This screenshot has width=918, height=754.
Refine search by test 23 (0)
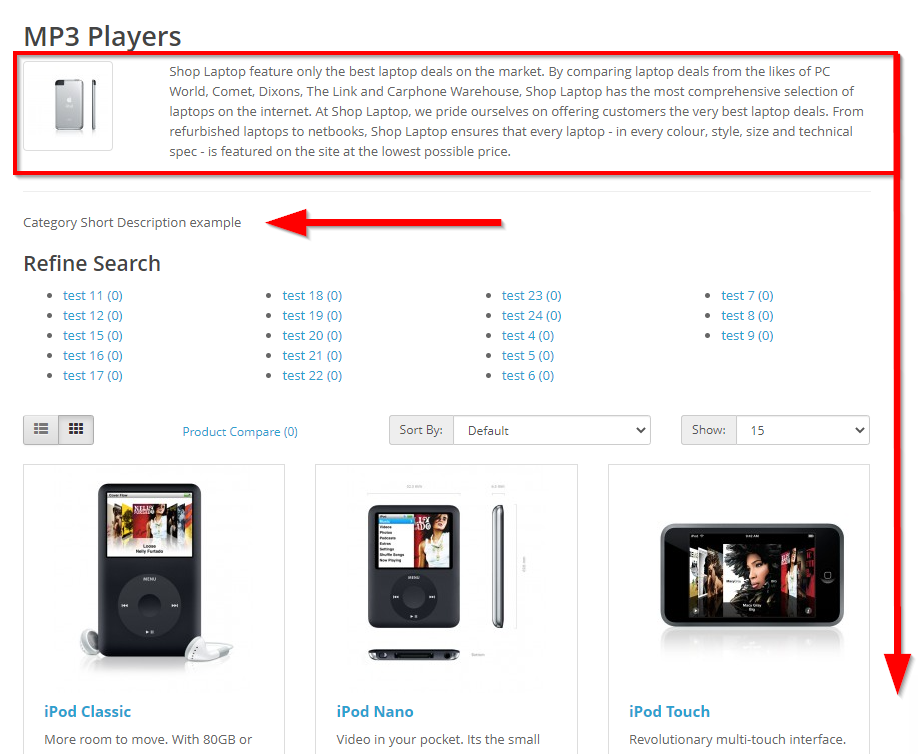click(x=531, y=296)
